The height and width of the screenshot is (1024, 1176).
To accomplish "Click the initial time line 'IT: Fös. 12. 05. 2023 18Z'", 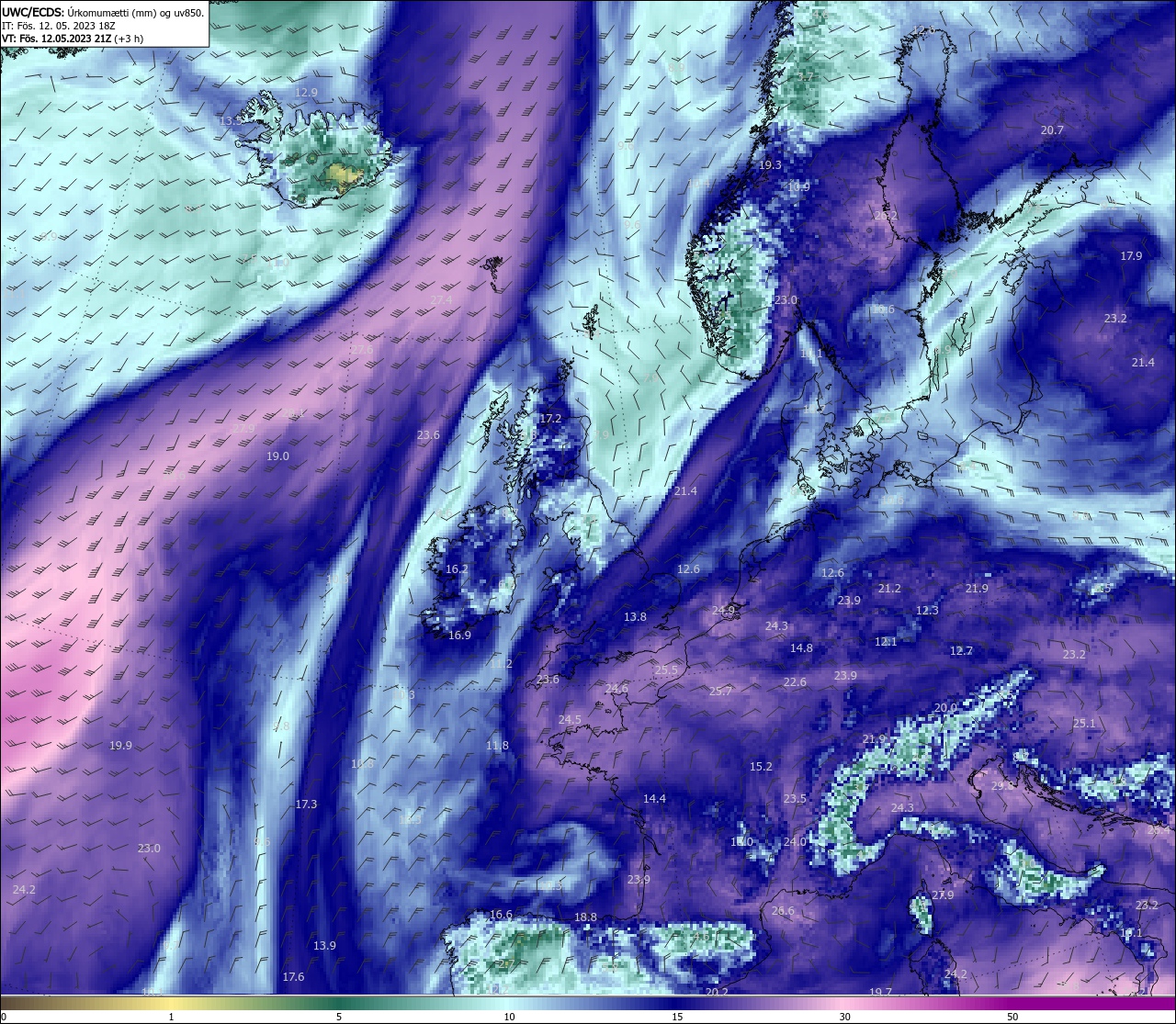I will tap(58, 26).
